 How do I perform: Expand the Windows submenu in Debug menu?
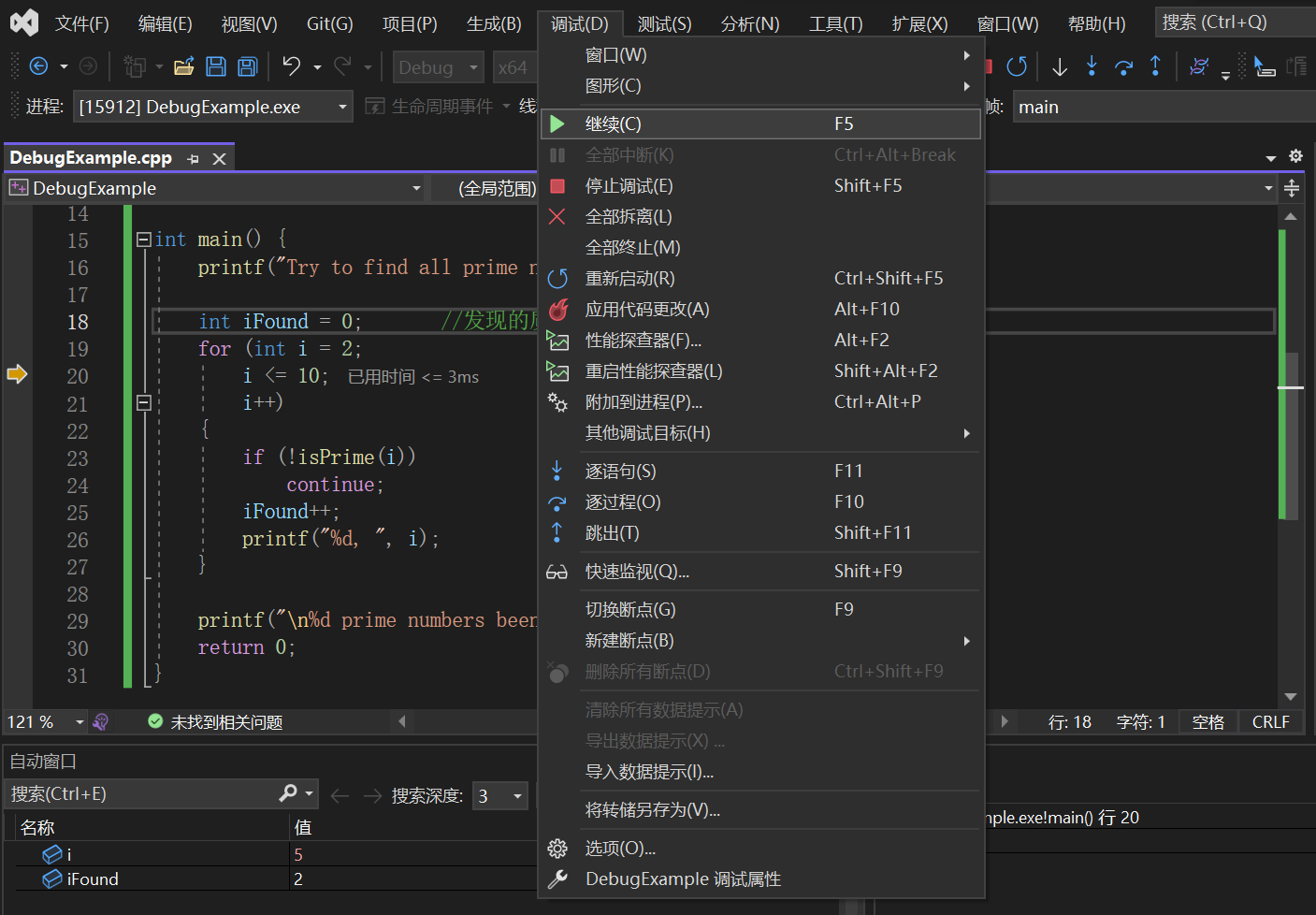point(761,55)
